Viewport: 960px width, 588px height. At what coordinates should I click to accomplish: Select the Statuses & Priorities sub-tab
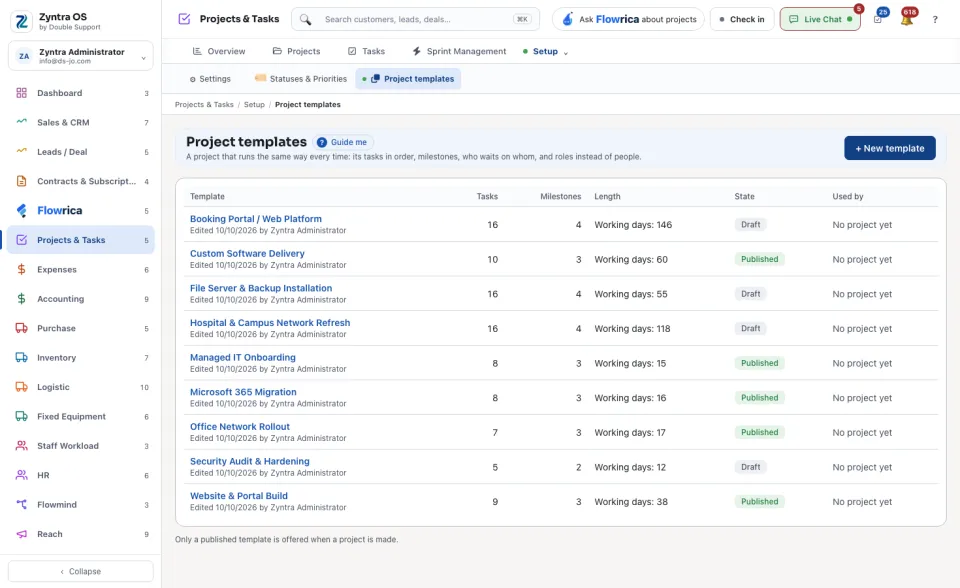pyautogui.click(x=301, y=79)
